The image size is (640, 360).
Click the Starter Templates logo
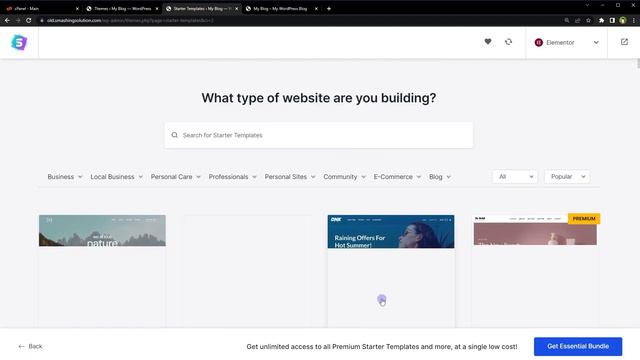pos(19,42)
